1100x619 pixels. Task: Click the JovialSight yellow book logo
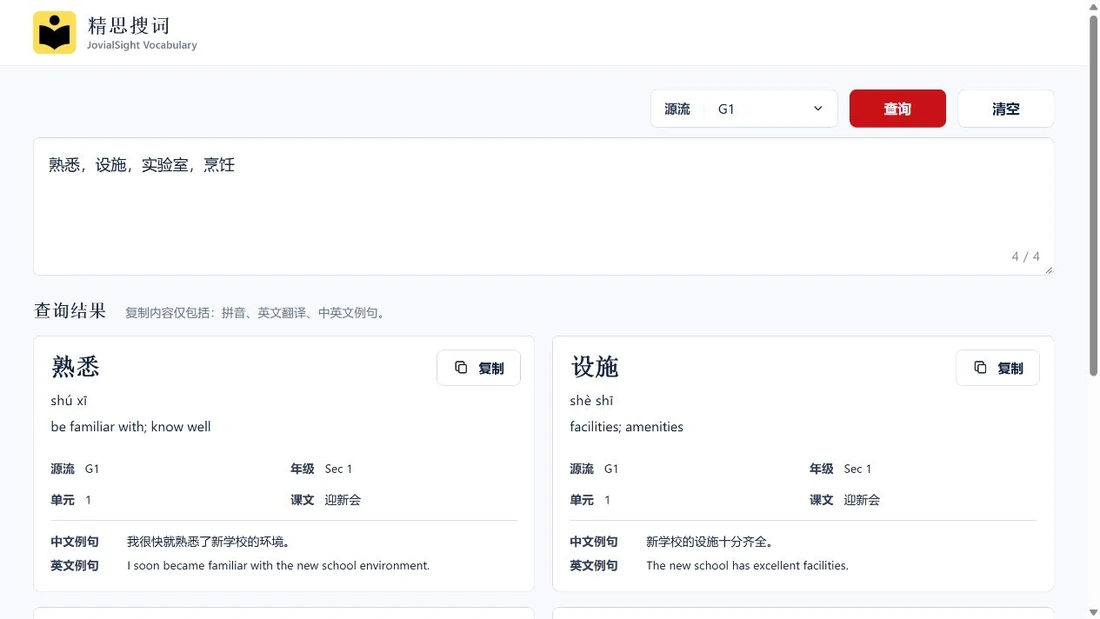54,32
